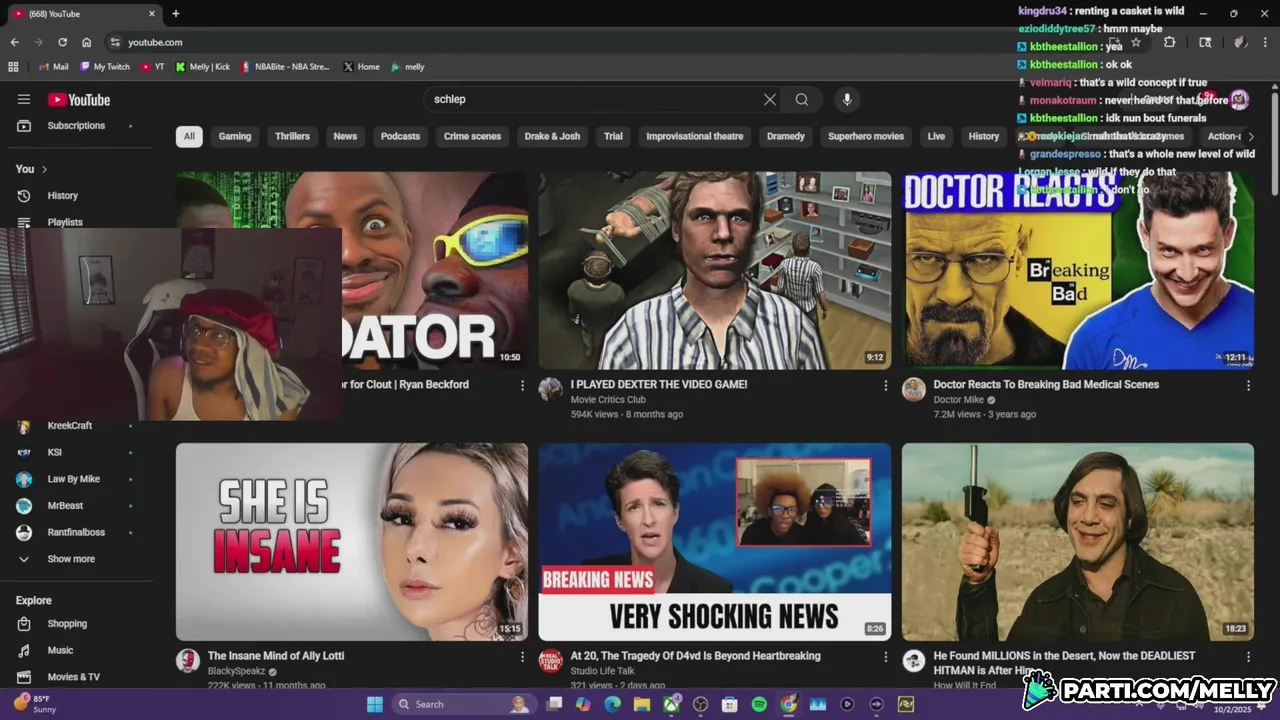The width and height of the screenshot is (1280, 720).
Task: Clear the search box with the X
Action: [x=770, y=99]
